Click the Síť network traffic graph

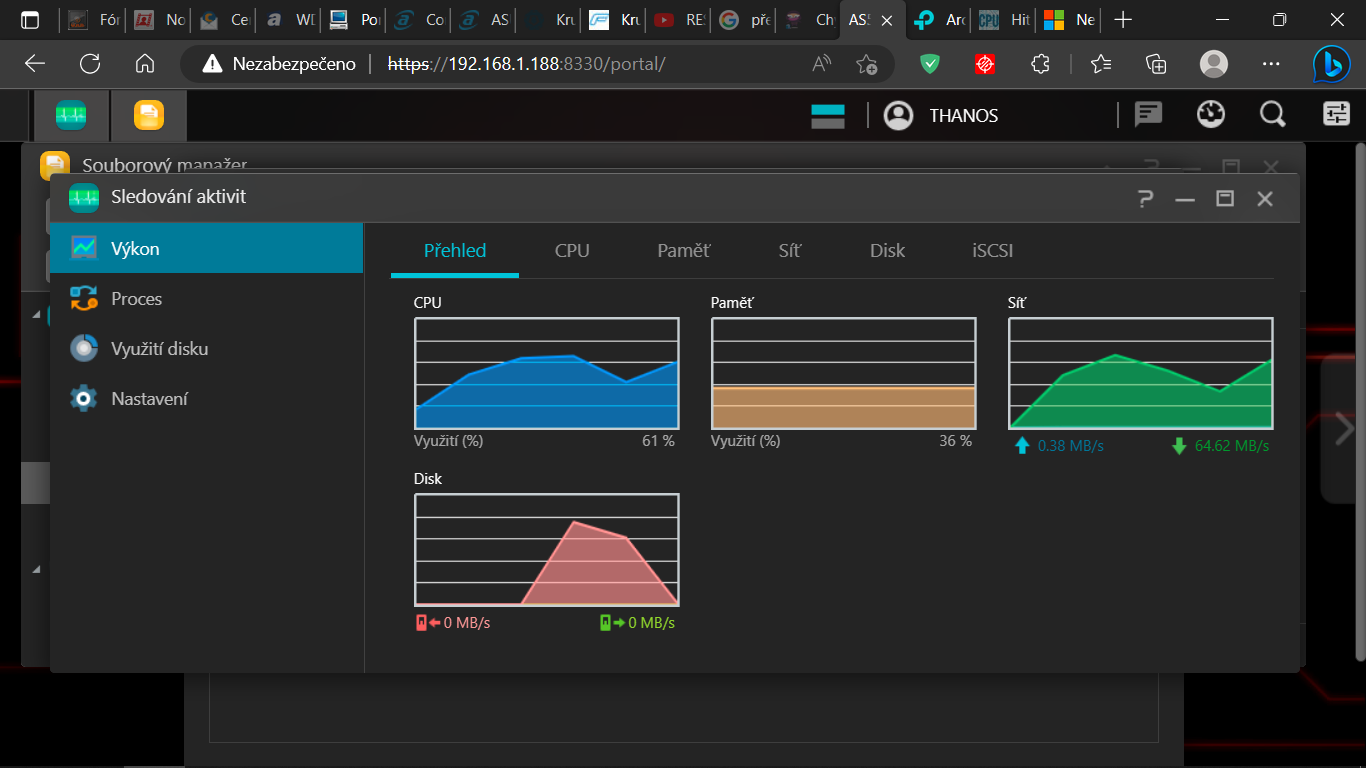point(1140,374)
